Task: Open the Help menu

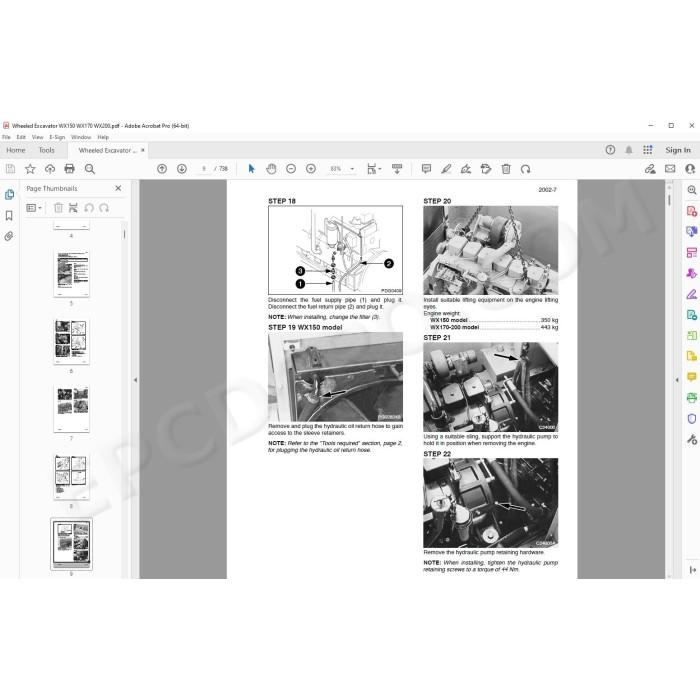Action: click(x=103, y=137)
